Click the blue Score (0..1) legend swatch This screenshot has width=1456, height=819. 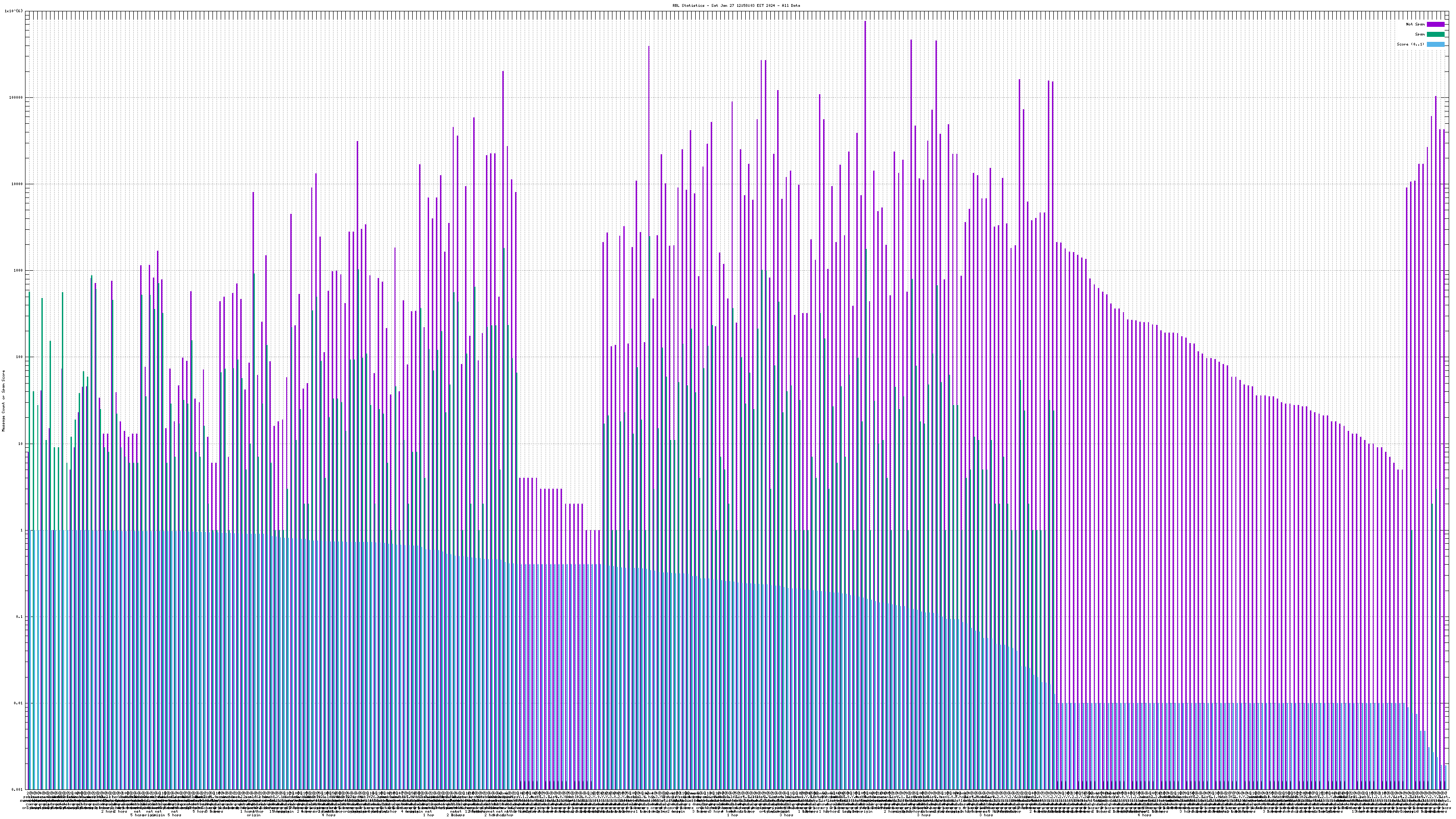pos(1436,44)
